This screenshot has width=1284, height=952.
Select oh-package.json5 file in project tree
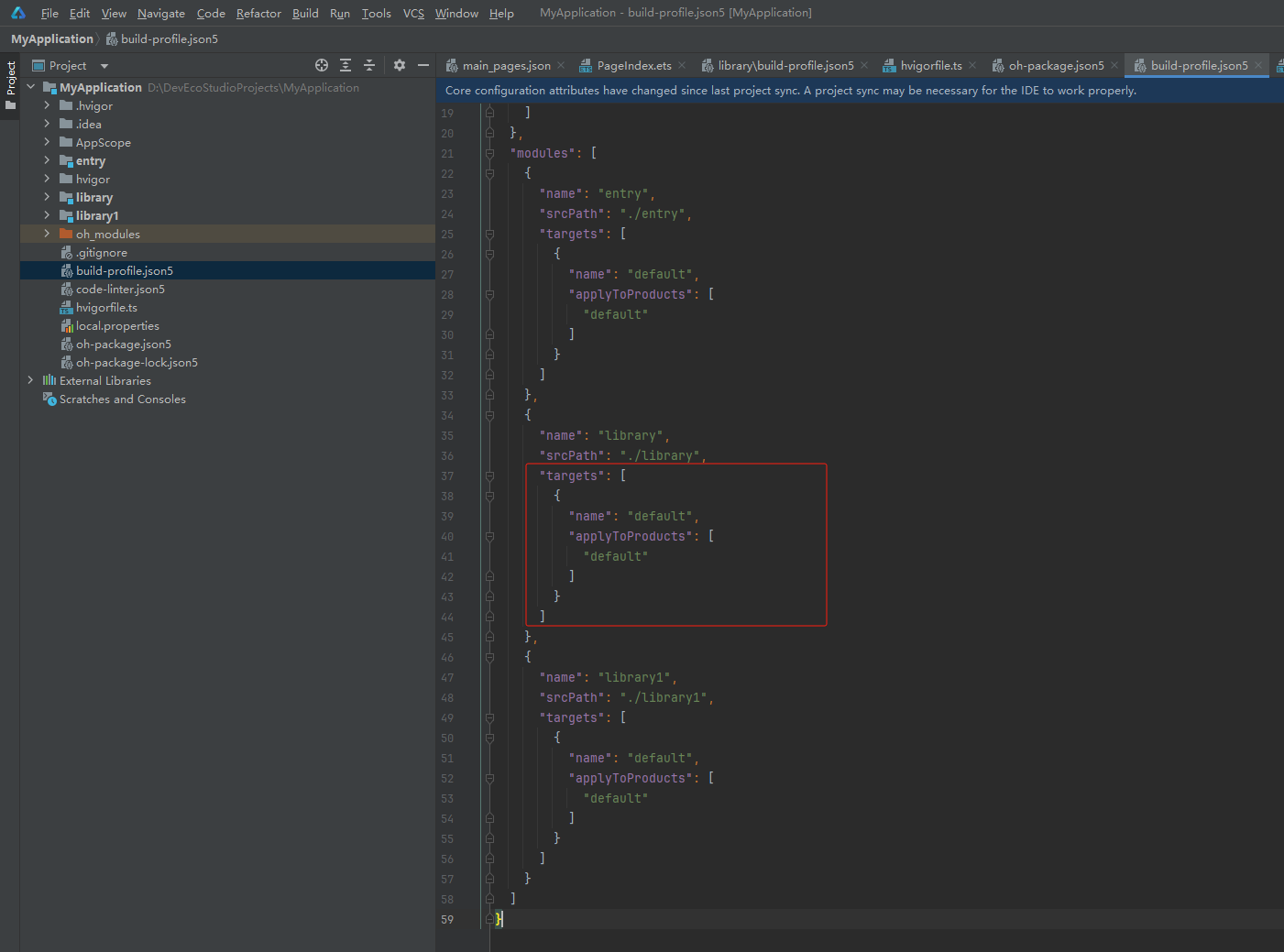[123, 344]
